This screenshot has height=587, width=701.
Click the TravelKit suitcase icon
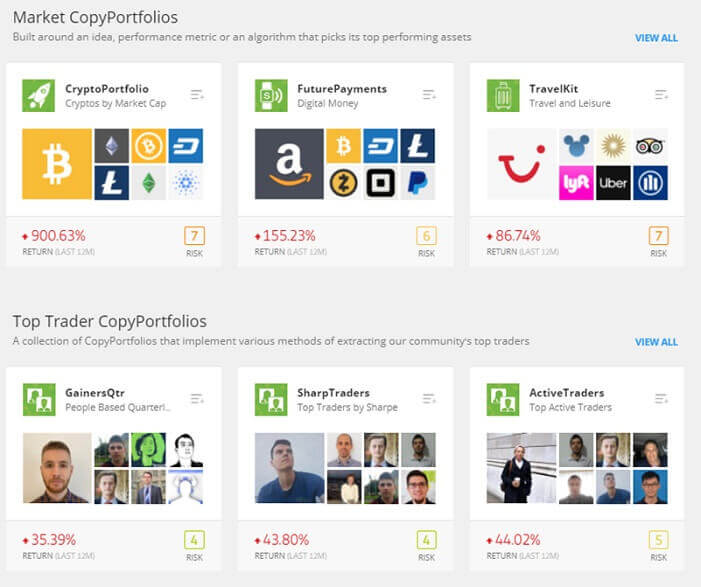(503, 96)
